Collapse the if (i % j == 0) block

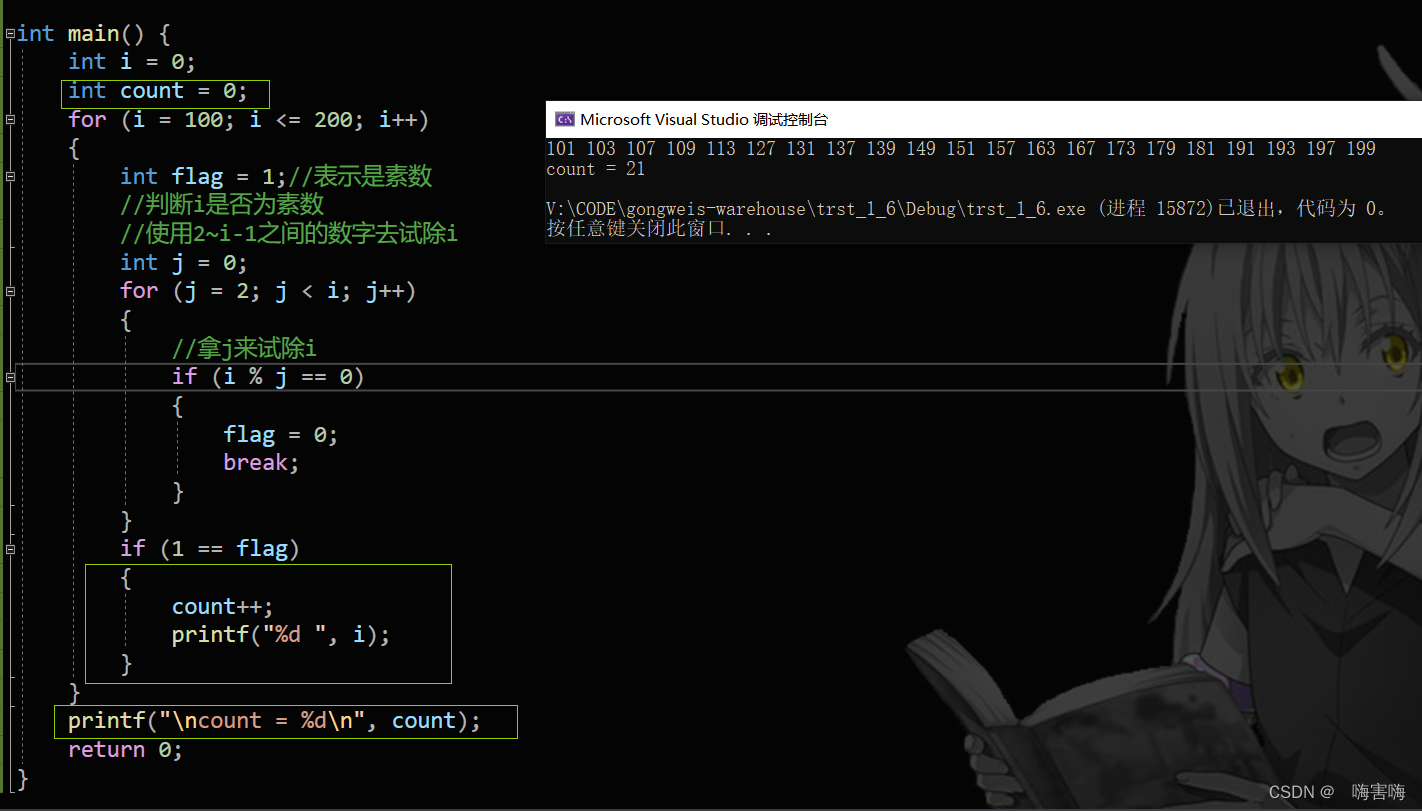click(10, 377)
